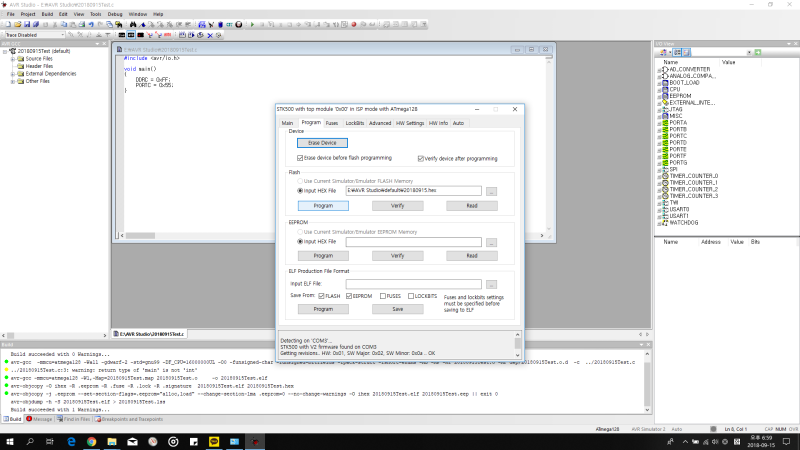Click the Flash Program button

click(x=323, y=206)
